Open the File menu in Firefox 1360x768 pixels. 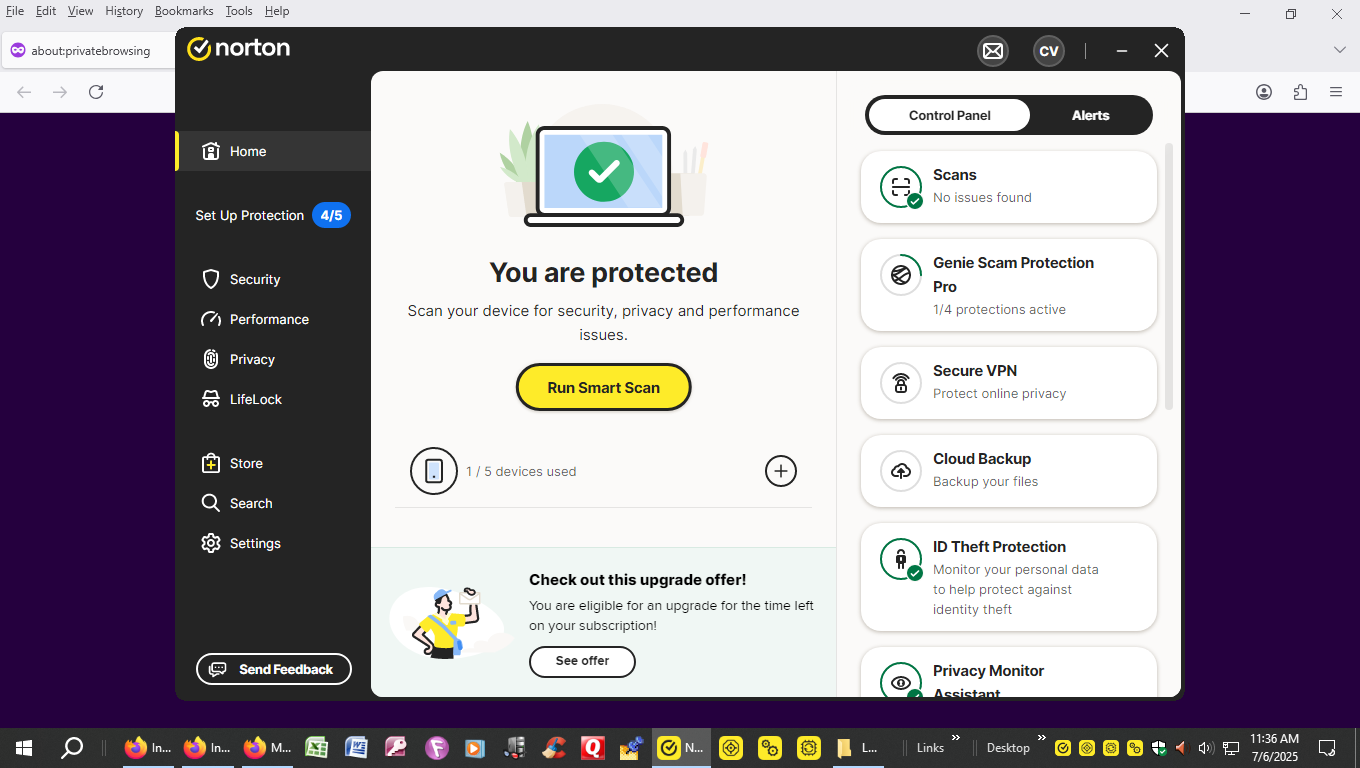pyautogui.click(x=15, y=11)
